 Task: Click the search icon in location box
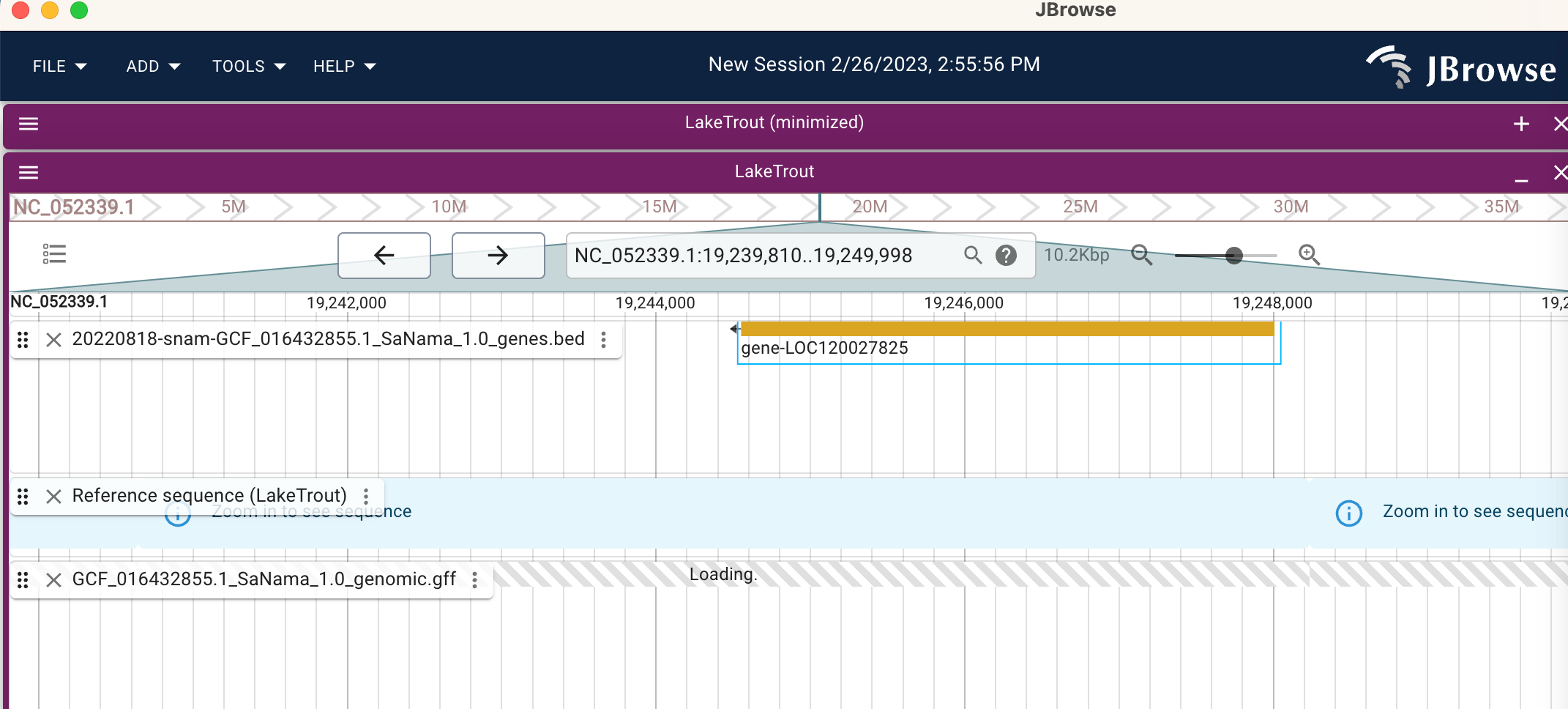pos(972,255)
